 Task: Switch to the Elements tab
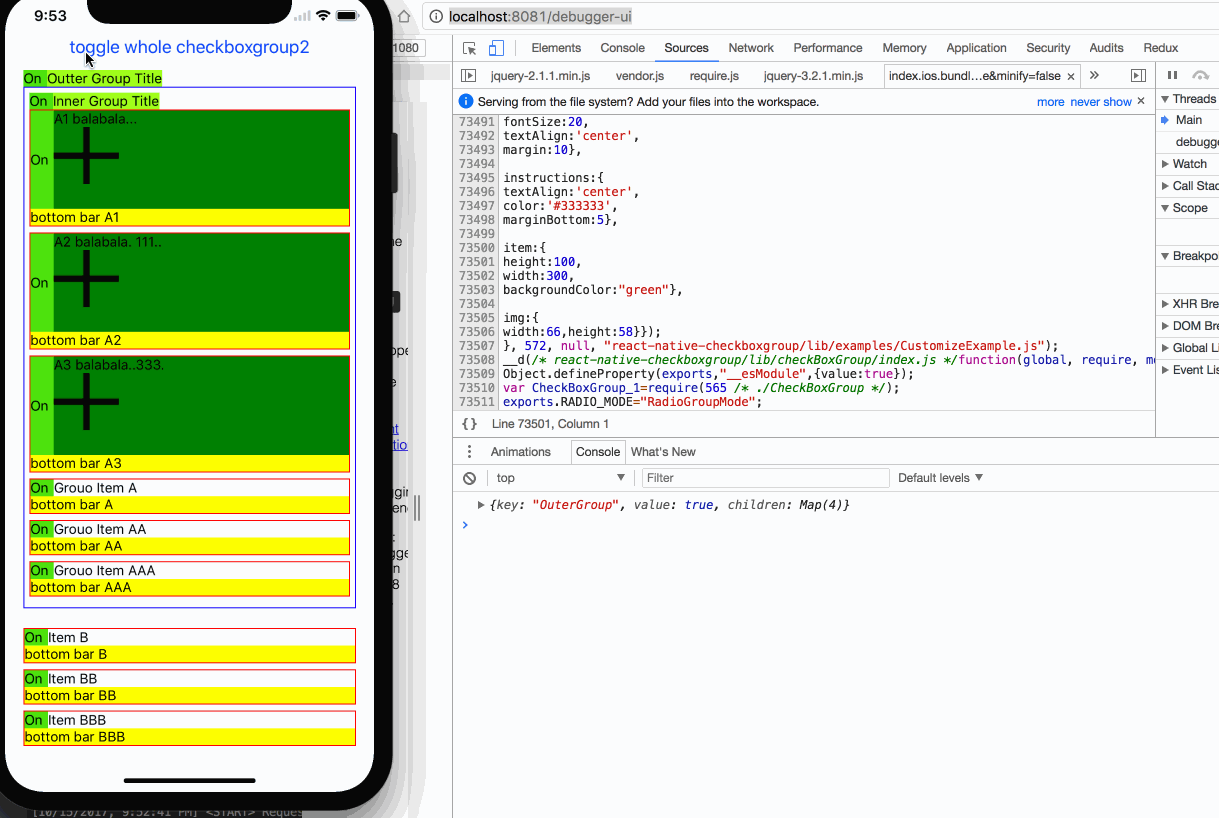(556, 48)
